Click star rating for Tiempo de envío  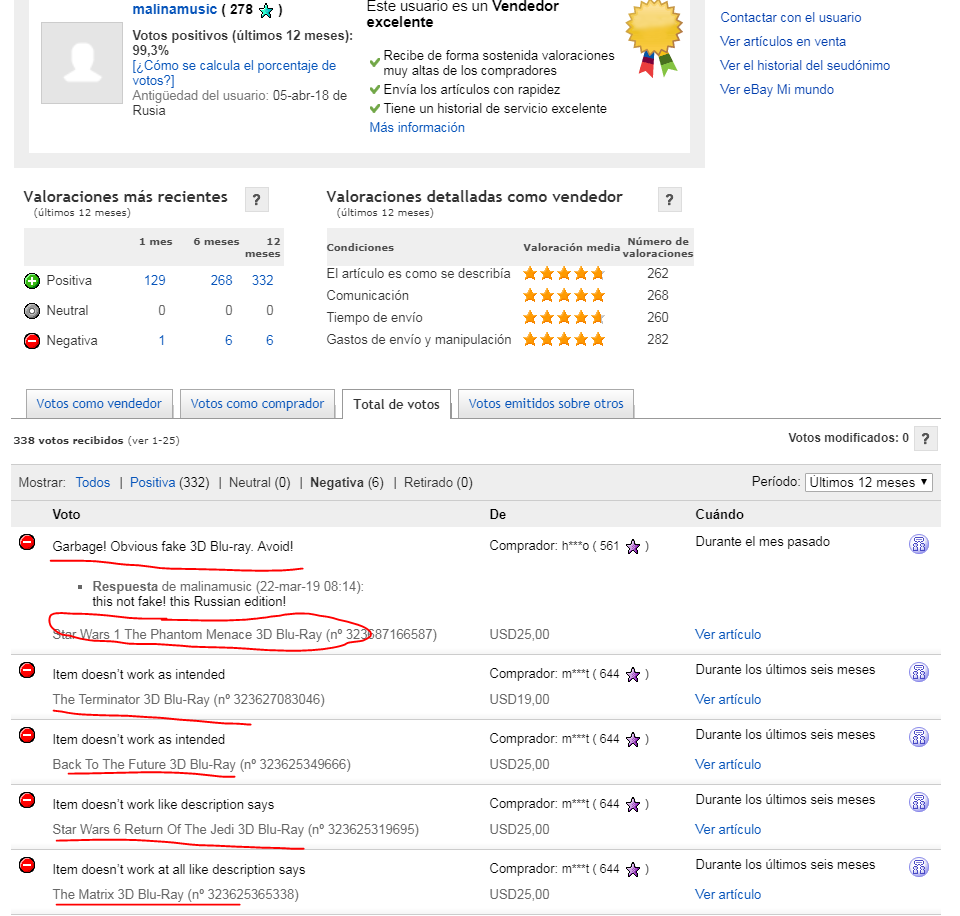(x=564, y=317)
